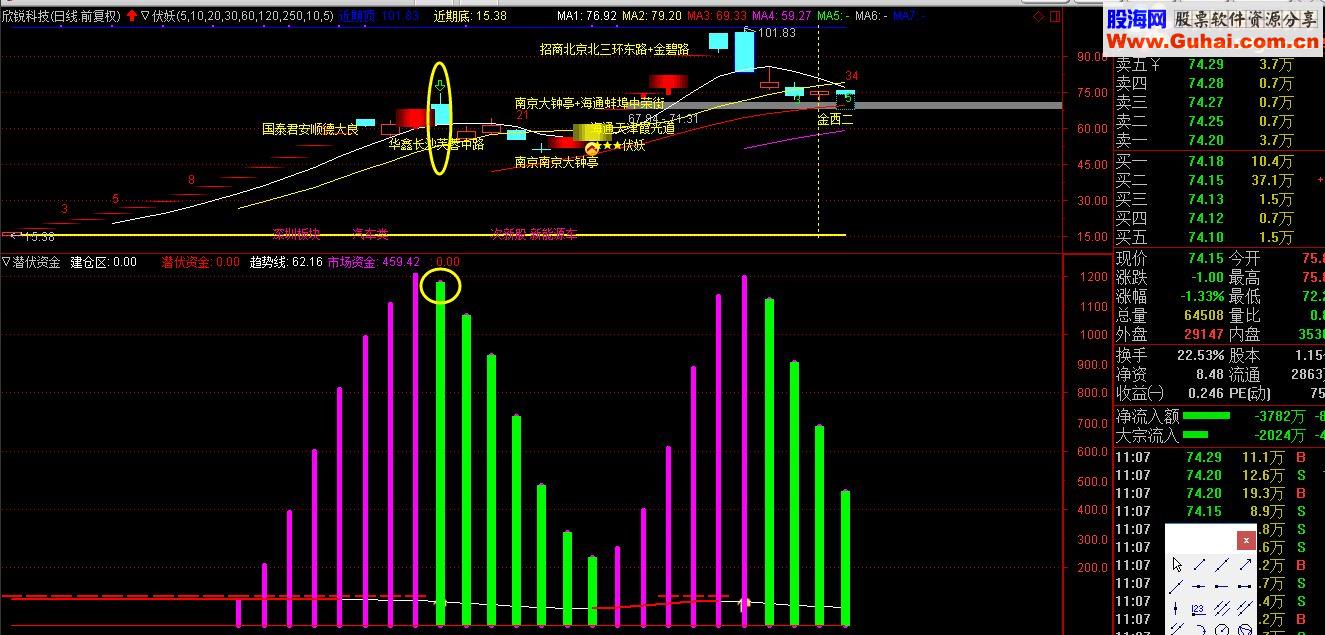Viewport: 1325px width, 635px height.
Task: Click the yen symbol beside 卖五
Action: pyautogui.click(x=1156, y=64)
